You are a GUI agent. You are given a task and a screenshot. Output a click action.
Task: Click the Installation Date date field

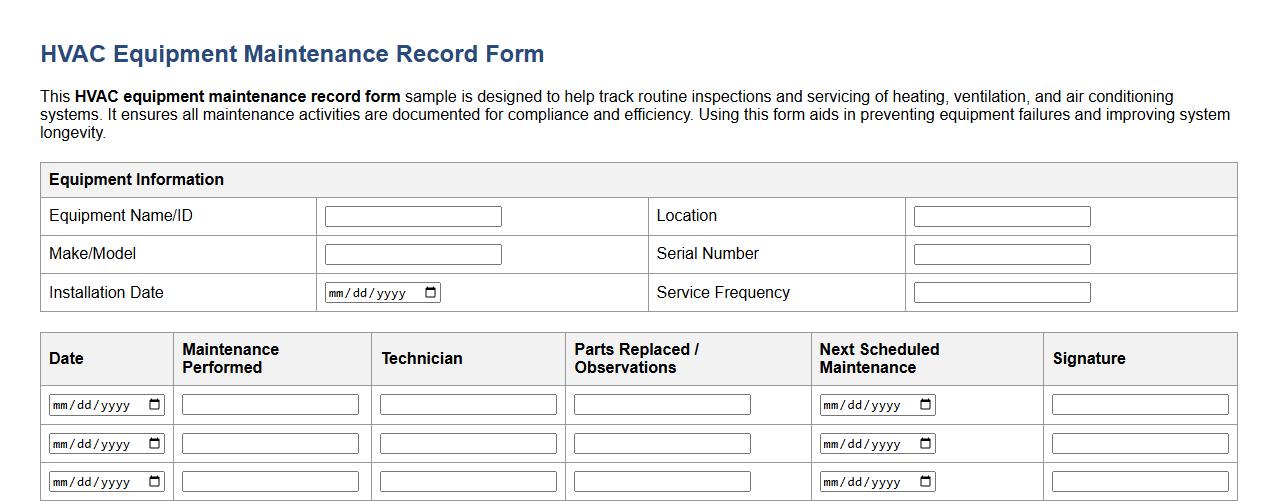383,292
